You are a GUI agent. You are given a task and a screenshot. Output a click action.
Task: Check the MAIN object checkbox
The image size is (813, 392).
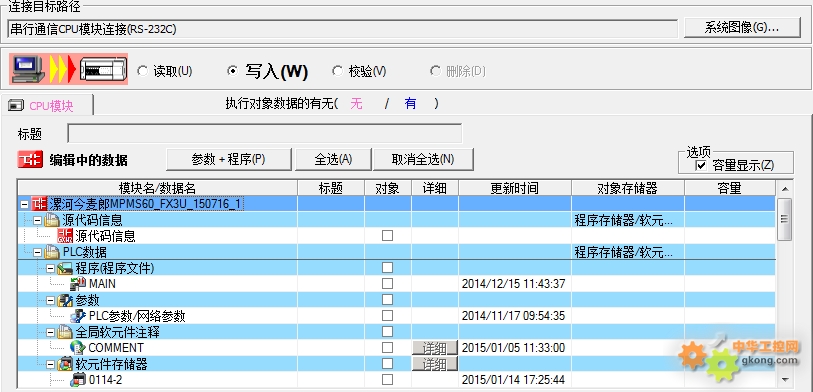click(x=387, y=284)
